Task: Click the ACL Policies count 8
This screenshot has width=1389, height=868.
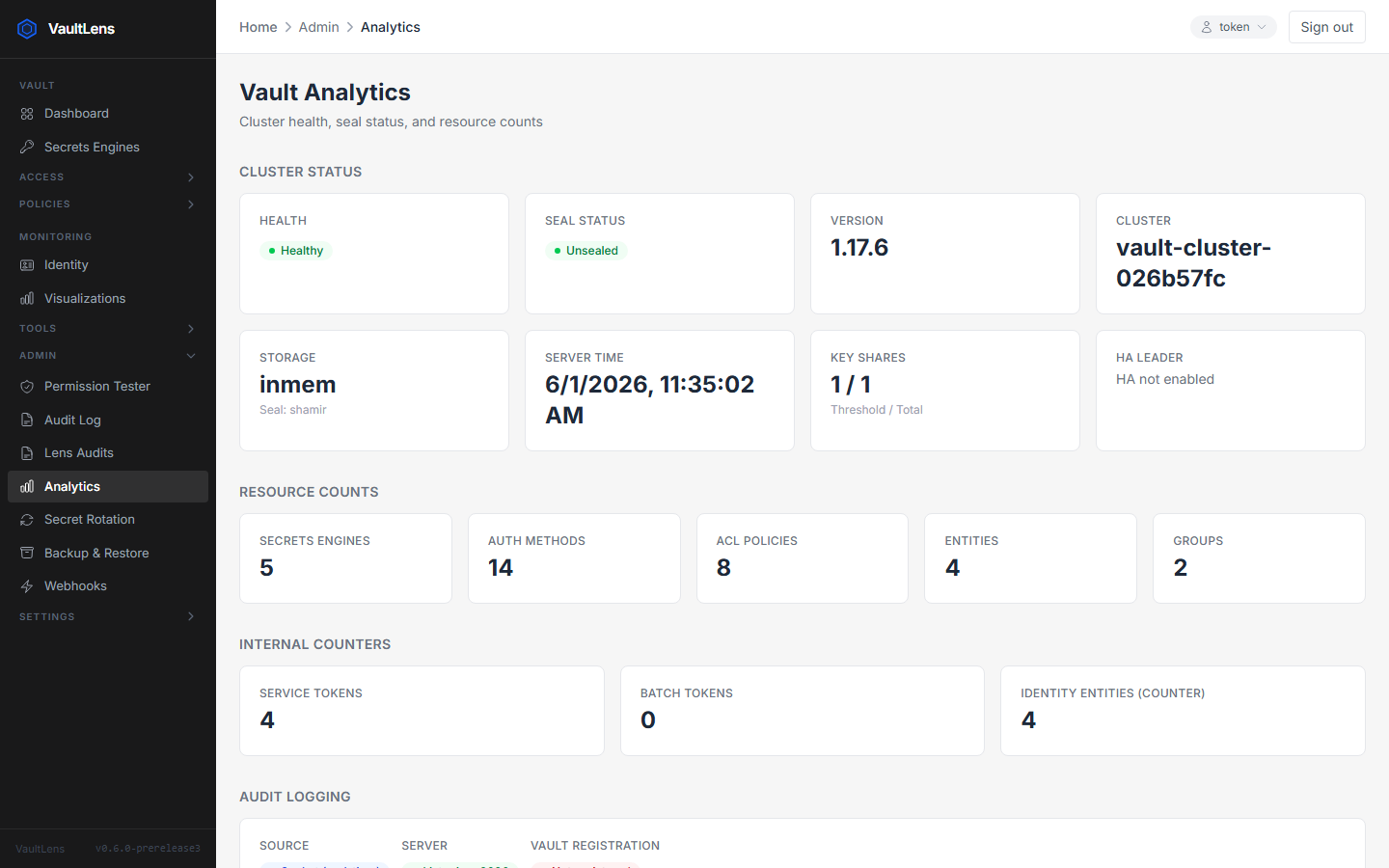Action: pyautogui.click(x=723, y=568)
